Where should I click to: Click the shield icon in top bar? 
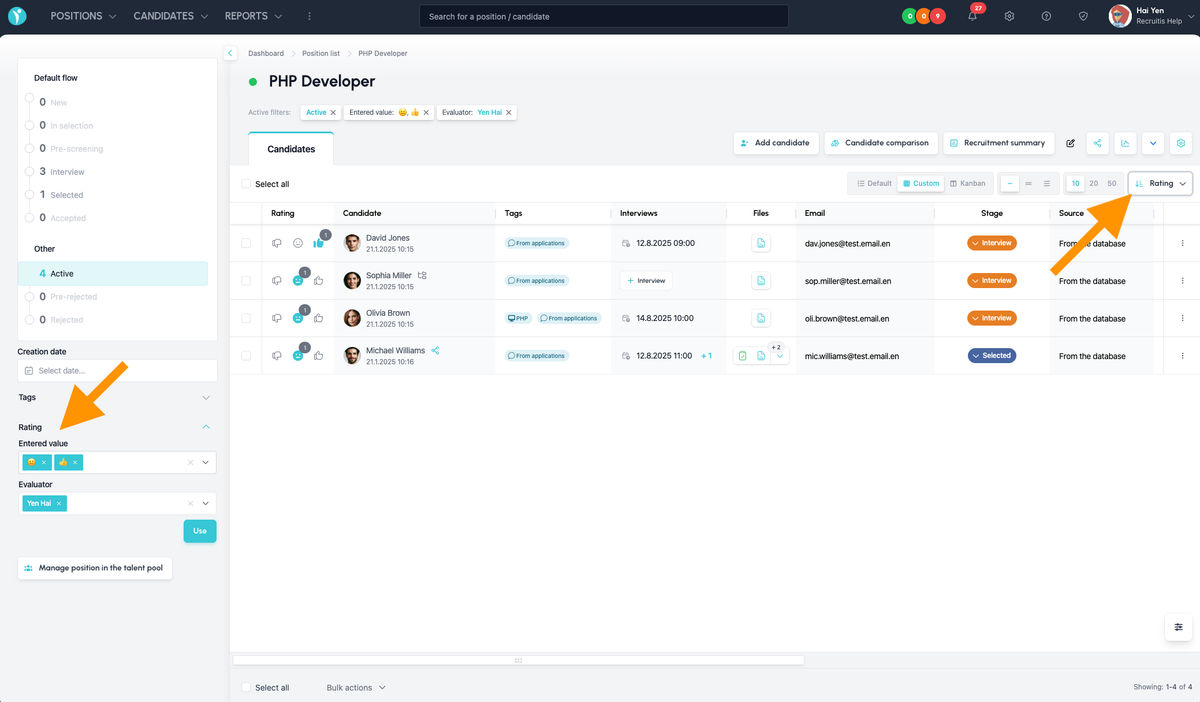pyautogui.click(x=1083, y=16)
